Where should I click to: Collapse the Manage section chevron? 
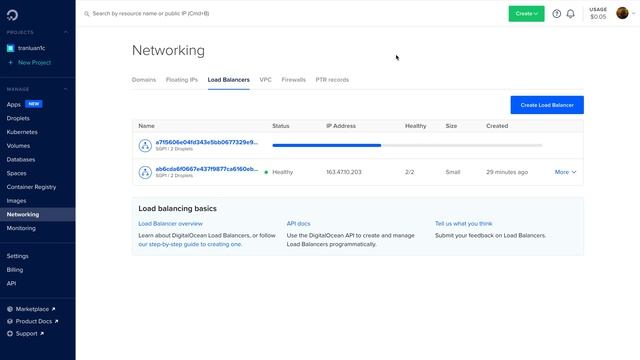pyautogui.click(x=66, y=89)
